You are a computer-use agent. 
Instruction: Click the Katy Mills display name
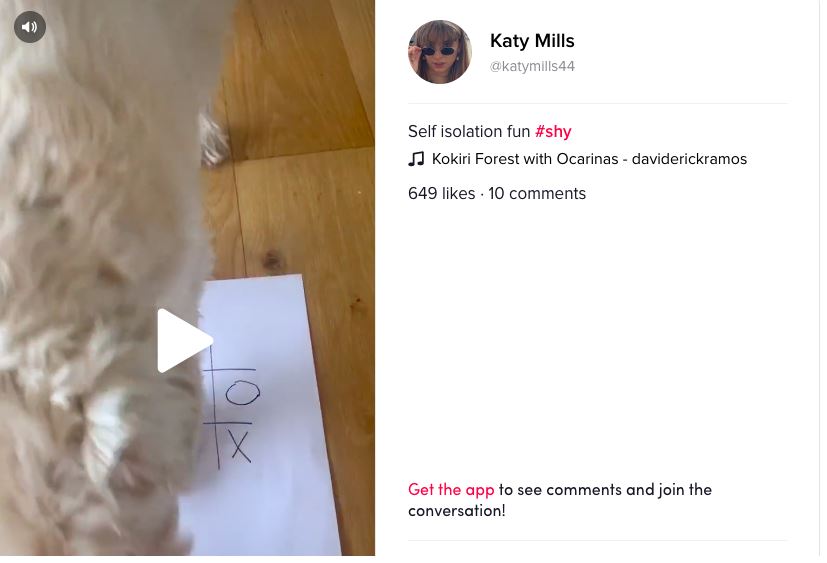[x=532, y=41]
